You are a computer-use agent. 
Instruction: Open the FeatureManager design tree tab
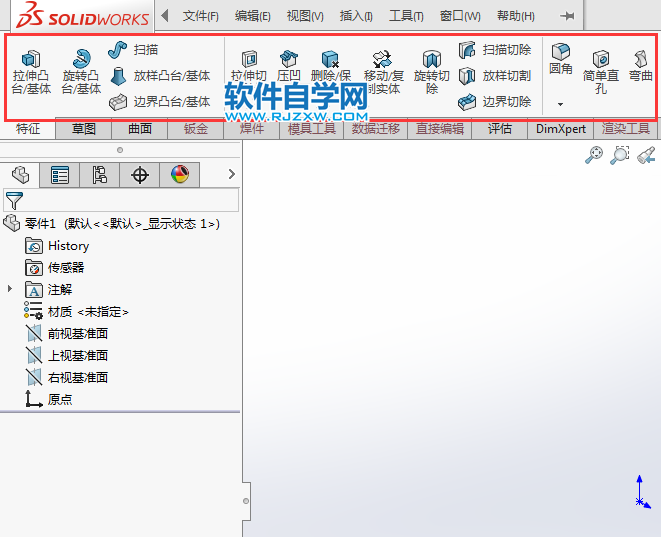(20, 175)
